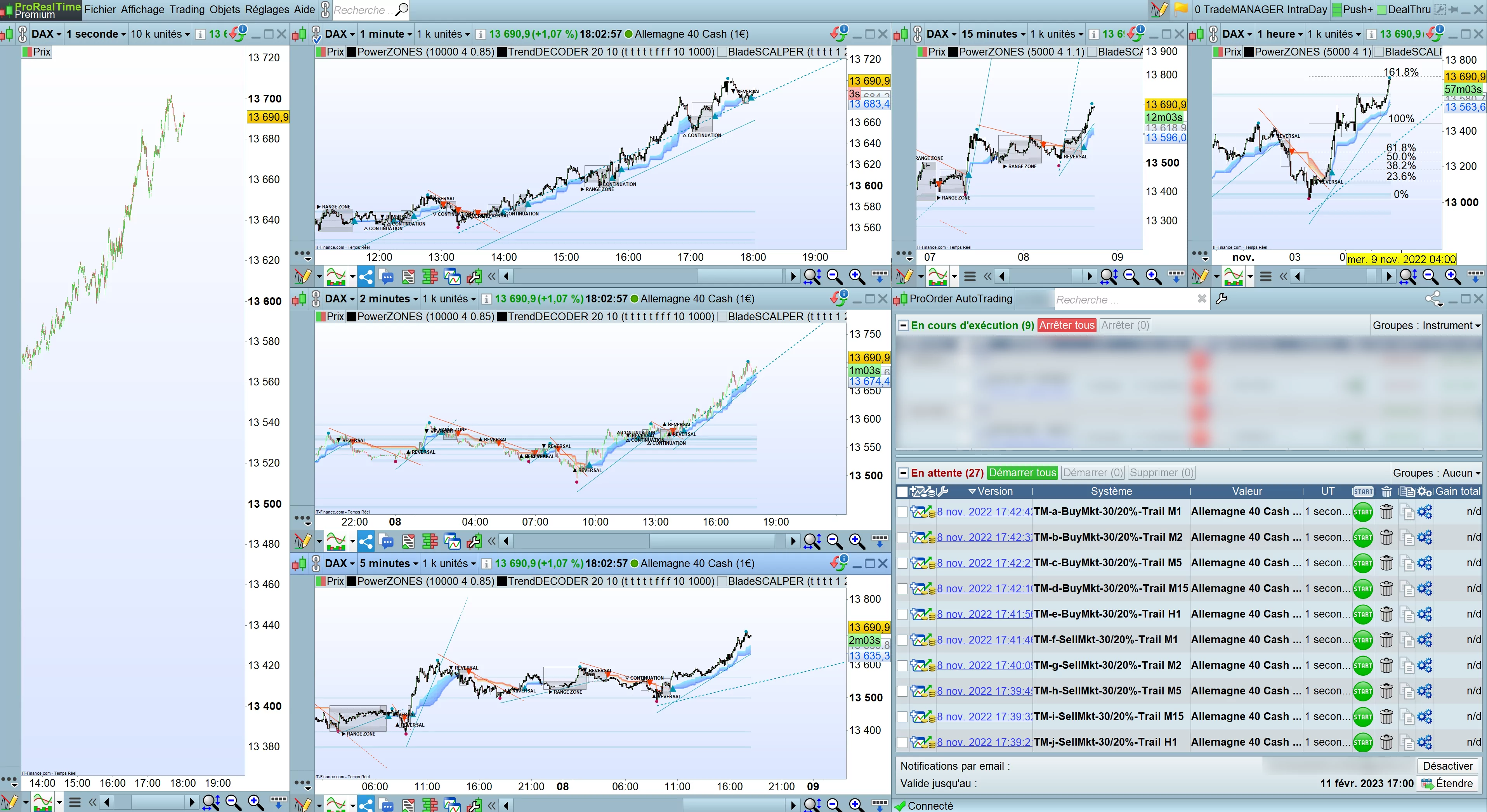
Task: Collapse the En cours d'exécution section
Action: click(x=903, y=326)
